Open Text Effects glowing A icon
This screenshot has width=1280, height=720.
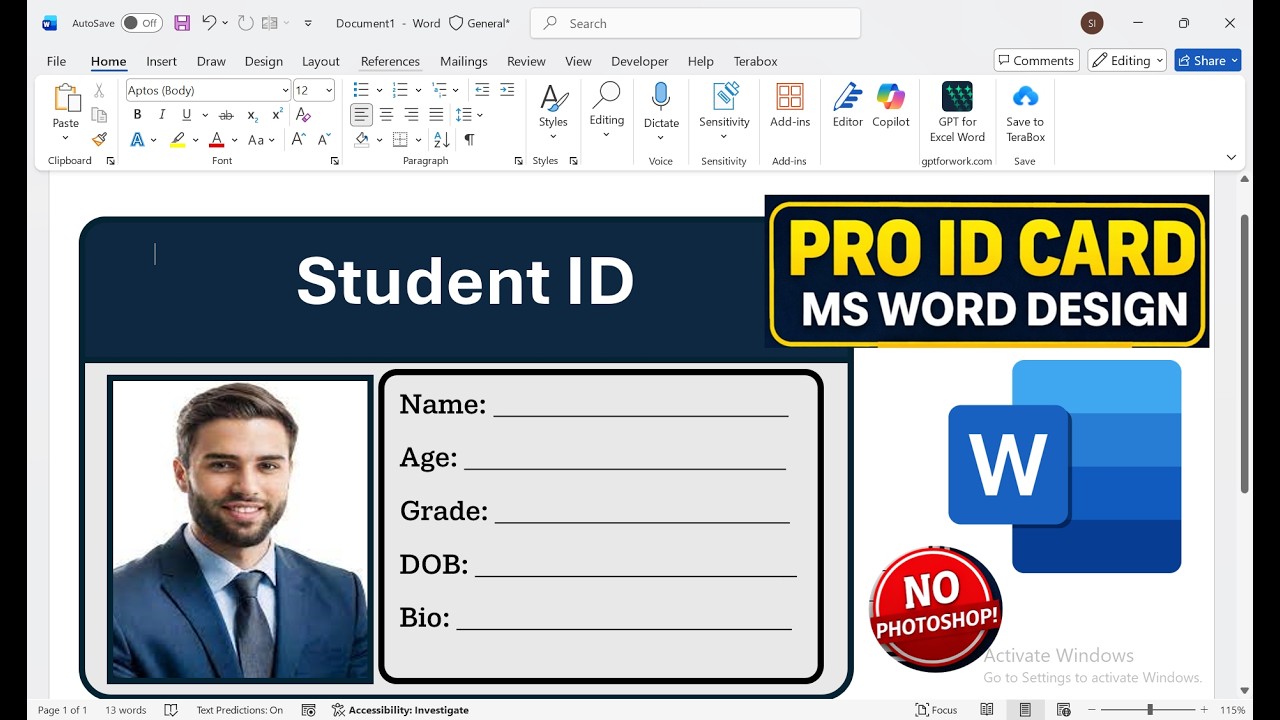click(x=137, y=140)
